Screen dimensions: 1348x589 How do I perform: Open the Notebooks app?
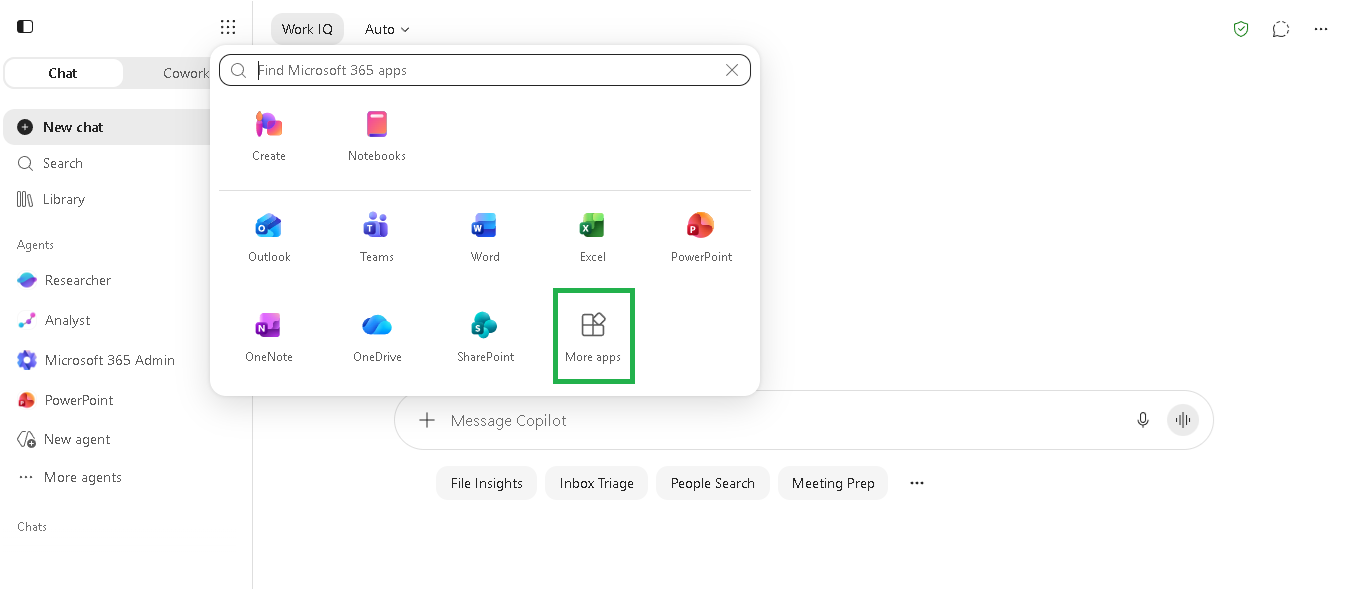click(x=377, y=136)
